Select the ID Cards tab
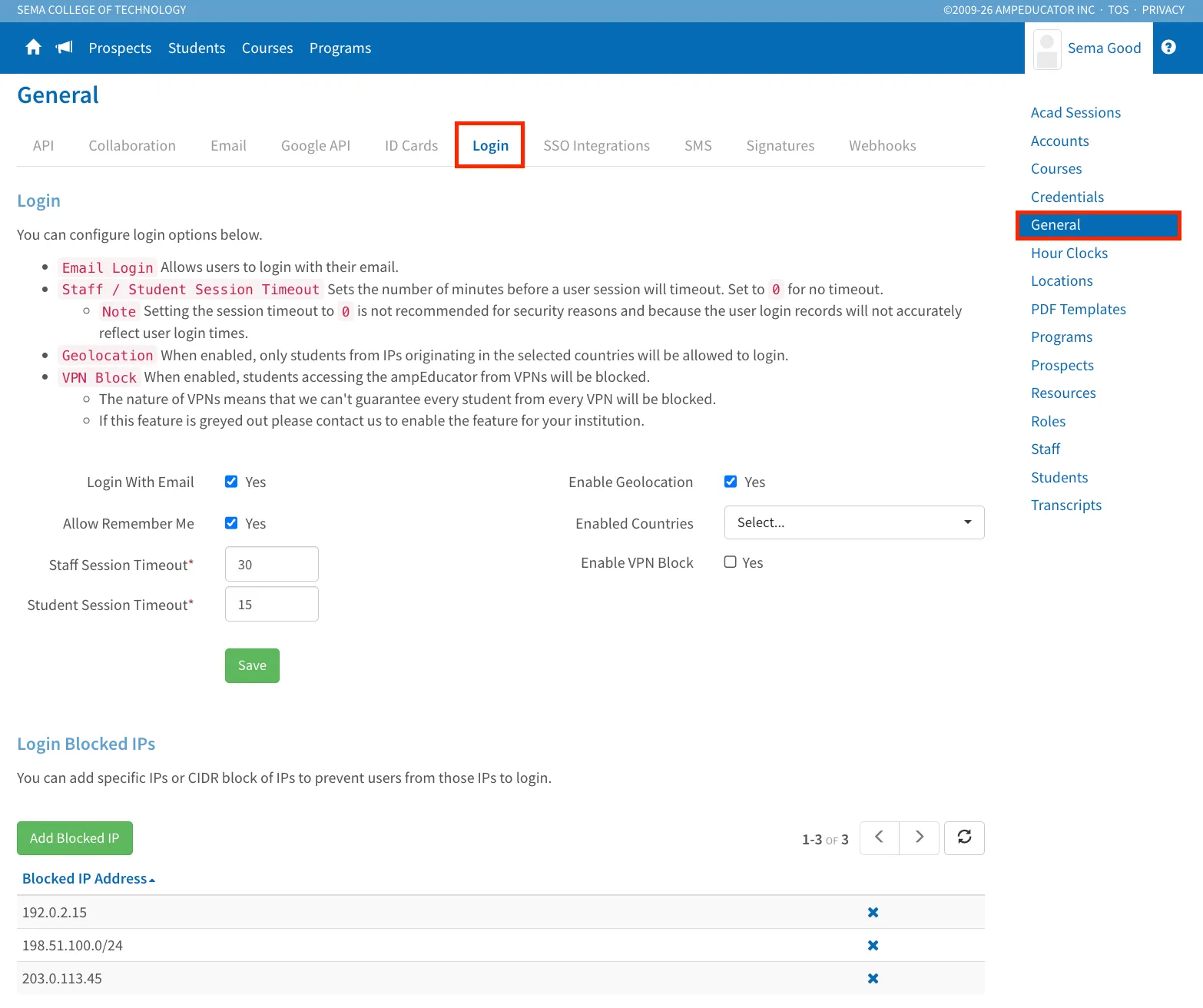Viewport: 1203px width, 1008px height. click(411, 146)
